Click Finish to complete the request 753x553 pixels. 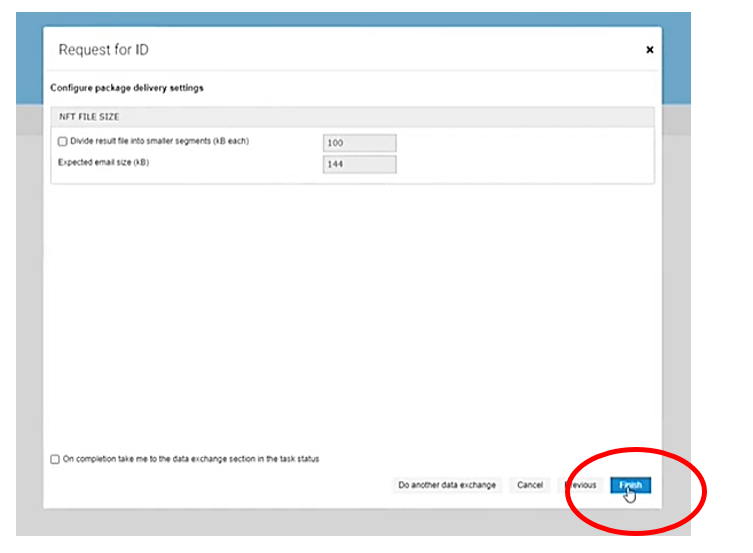point(630,485)
